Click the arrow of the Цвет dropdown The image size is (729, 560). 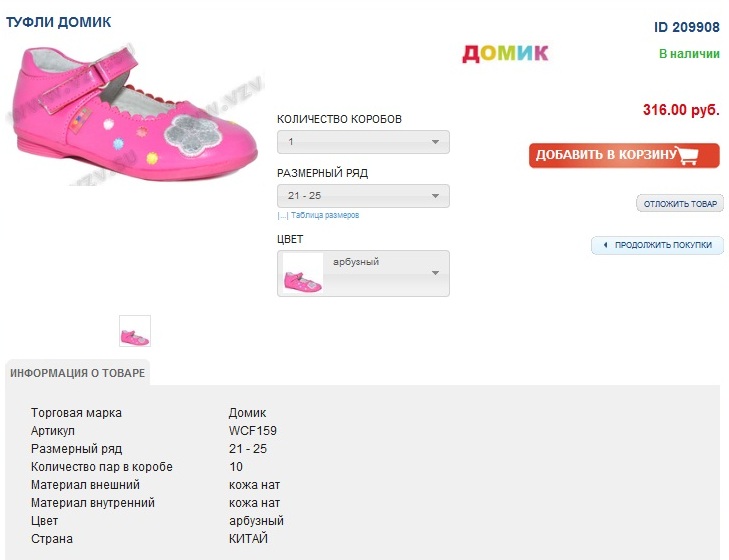[x=435, y=273]
